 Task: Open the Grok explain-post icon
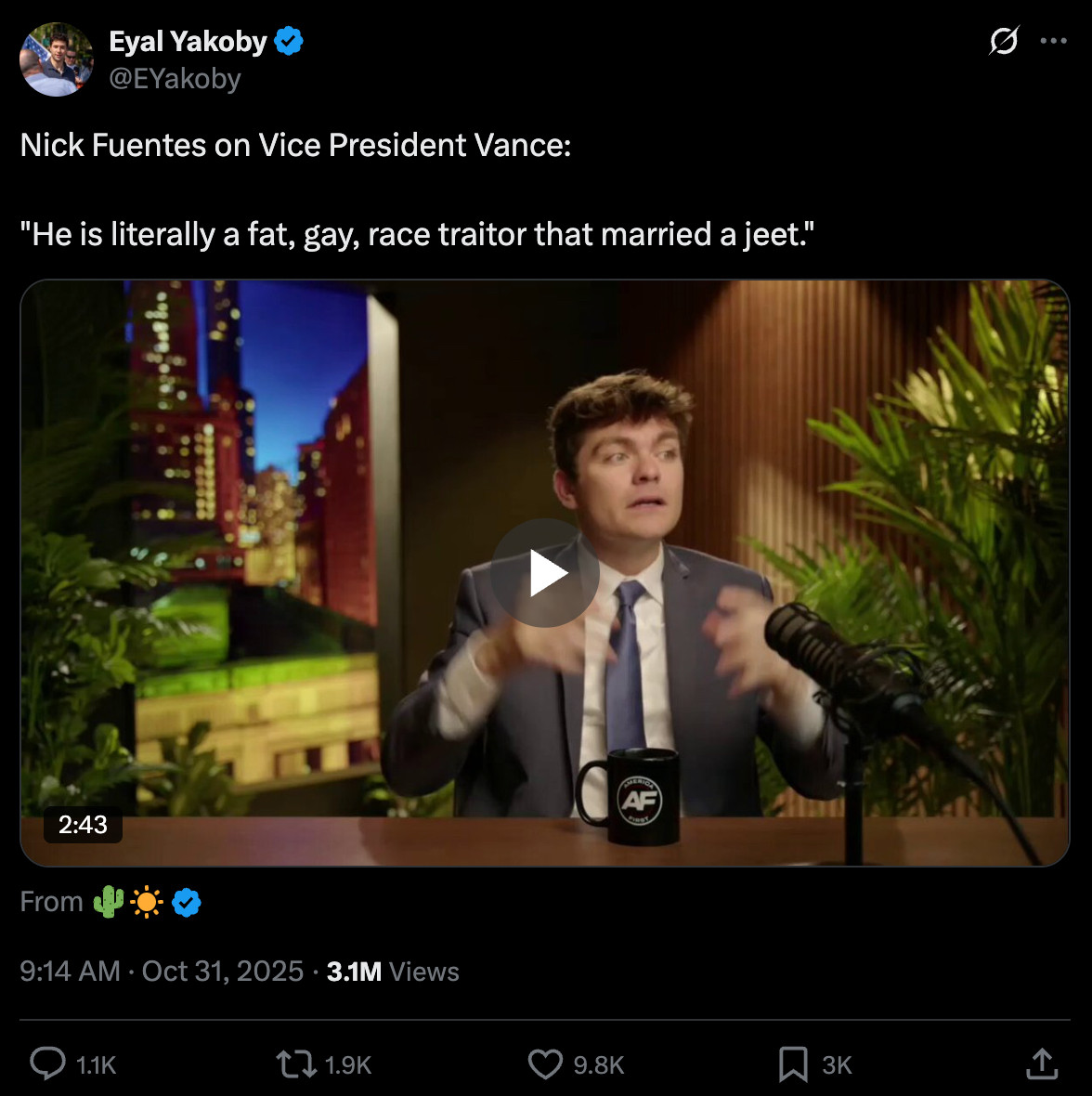click(x=1004, y=41)
